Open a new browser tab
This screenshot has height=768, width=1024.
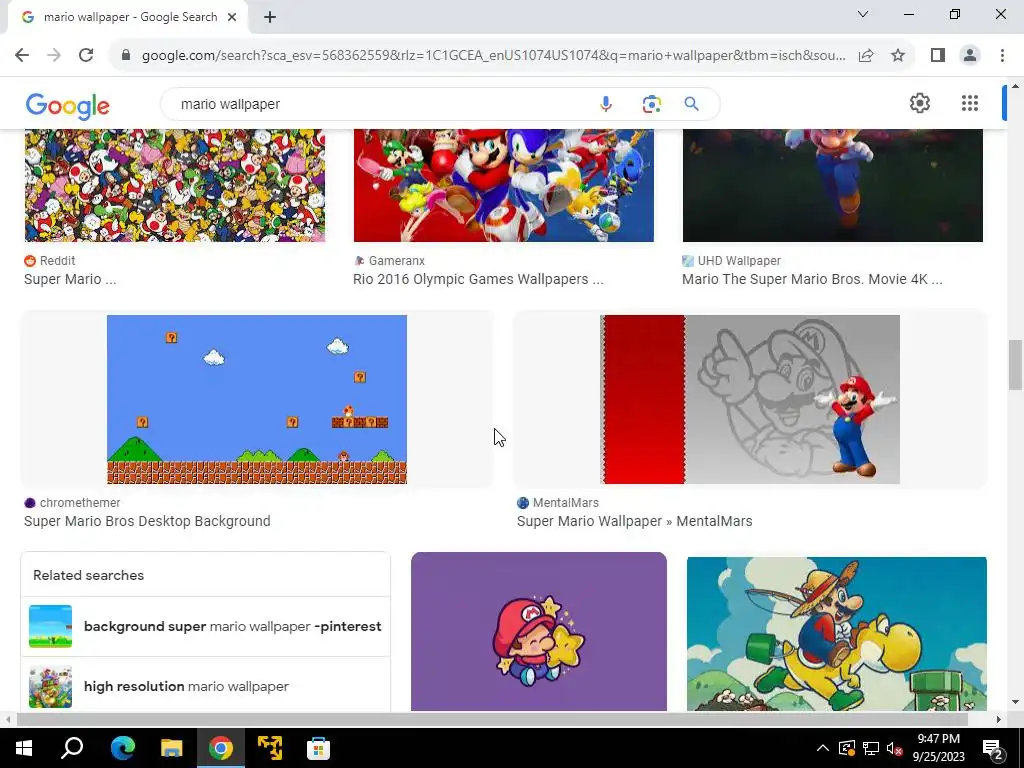[x=270, y=18]
